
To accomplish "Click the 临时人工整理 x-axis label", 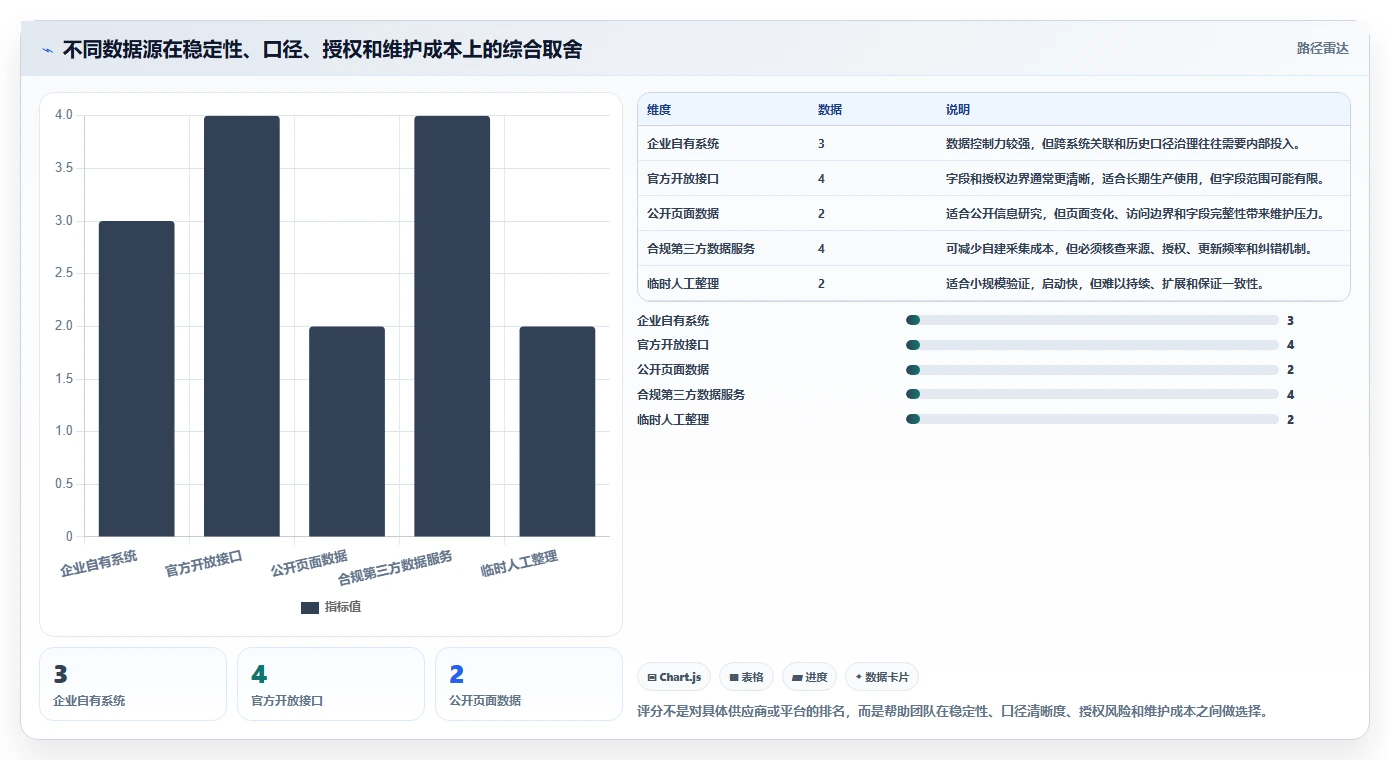I will (x=519, y=564).
